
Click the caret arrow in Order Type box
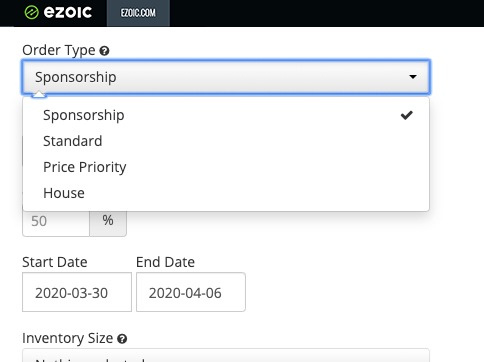point(413,77)
